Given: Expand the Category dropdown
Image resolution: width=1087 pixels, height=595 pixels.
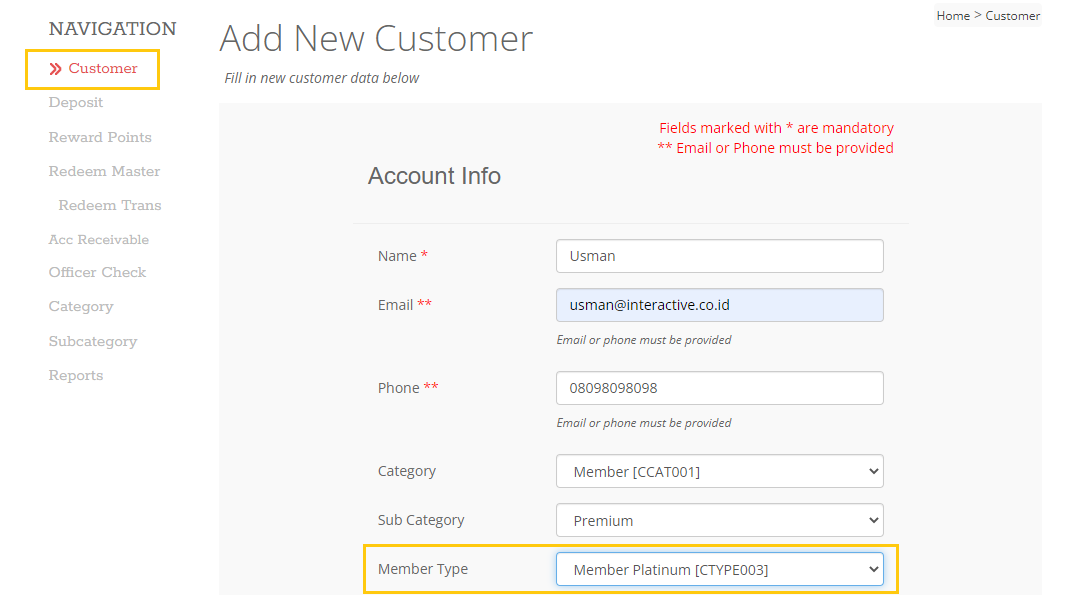Looking at the screenshot, I should [719, 471].
